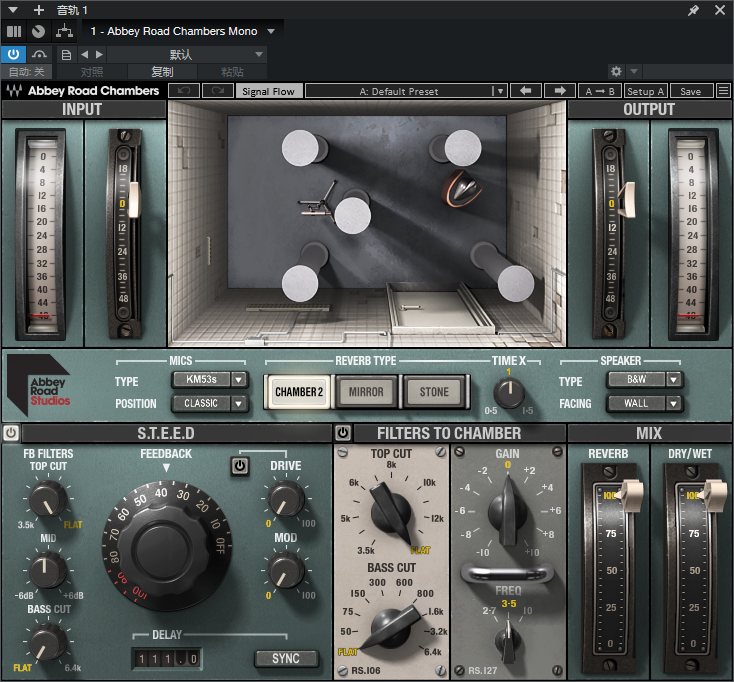This screenshot has height=682, width=734.
Task: Click the DRY/WET mix fader handle
Action: coord(713,495)
